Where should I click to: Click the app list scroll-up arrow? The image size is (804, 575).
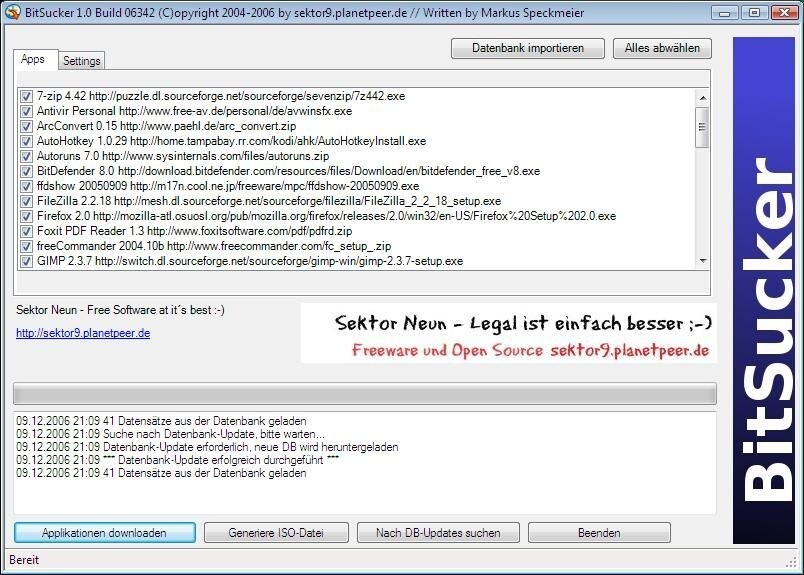click(702, 97)
